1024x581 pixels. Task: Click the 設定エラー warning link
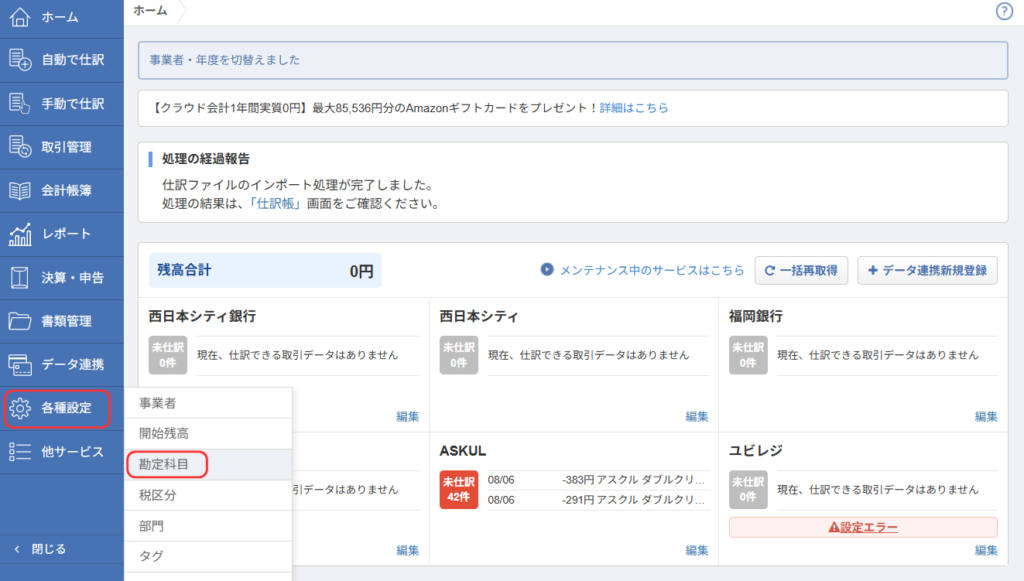(x=863, y=528)
